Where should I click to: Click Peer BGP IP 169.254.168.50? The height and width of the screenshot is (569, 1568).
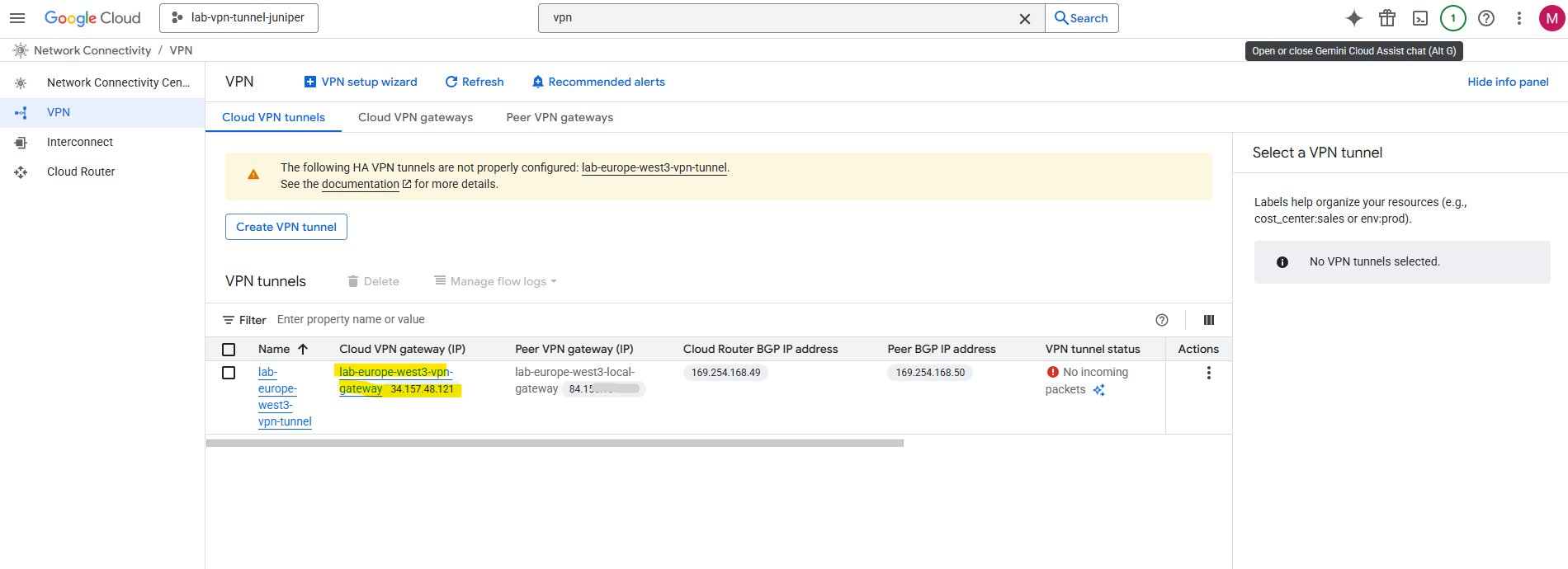[x=931, y=373]
